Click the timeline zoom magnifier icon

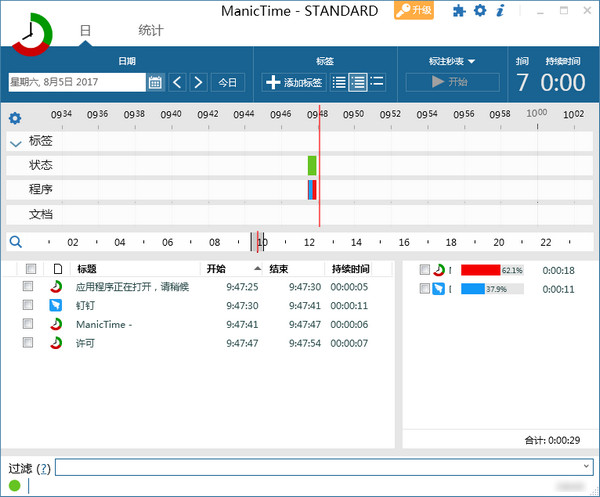15,241
